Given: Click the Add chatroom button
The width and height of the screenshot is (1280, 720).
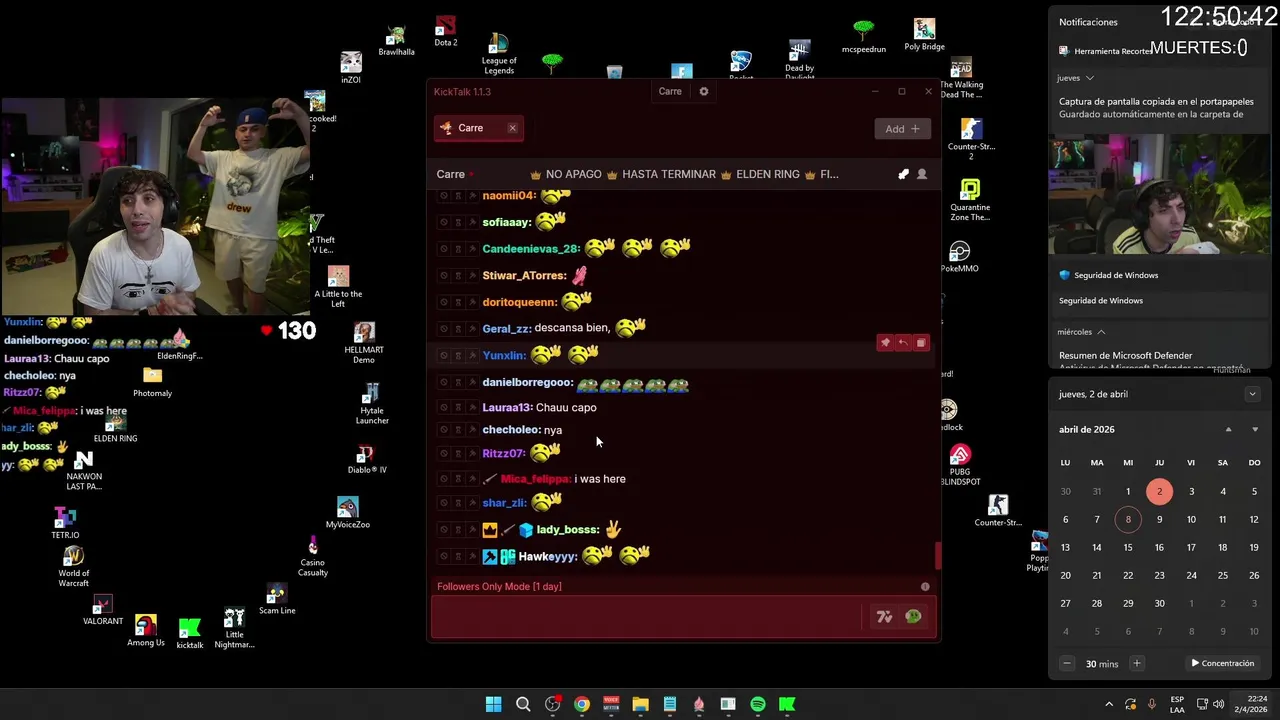Looking at the screenshot, I should click(902, 128).
